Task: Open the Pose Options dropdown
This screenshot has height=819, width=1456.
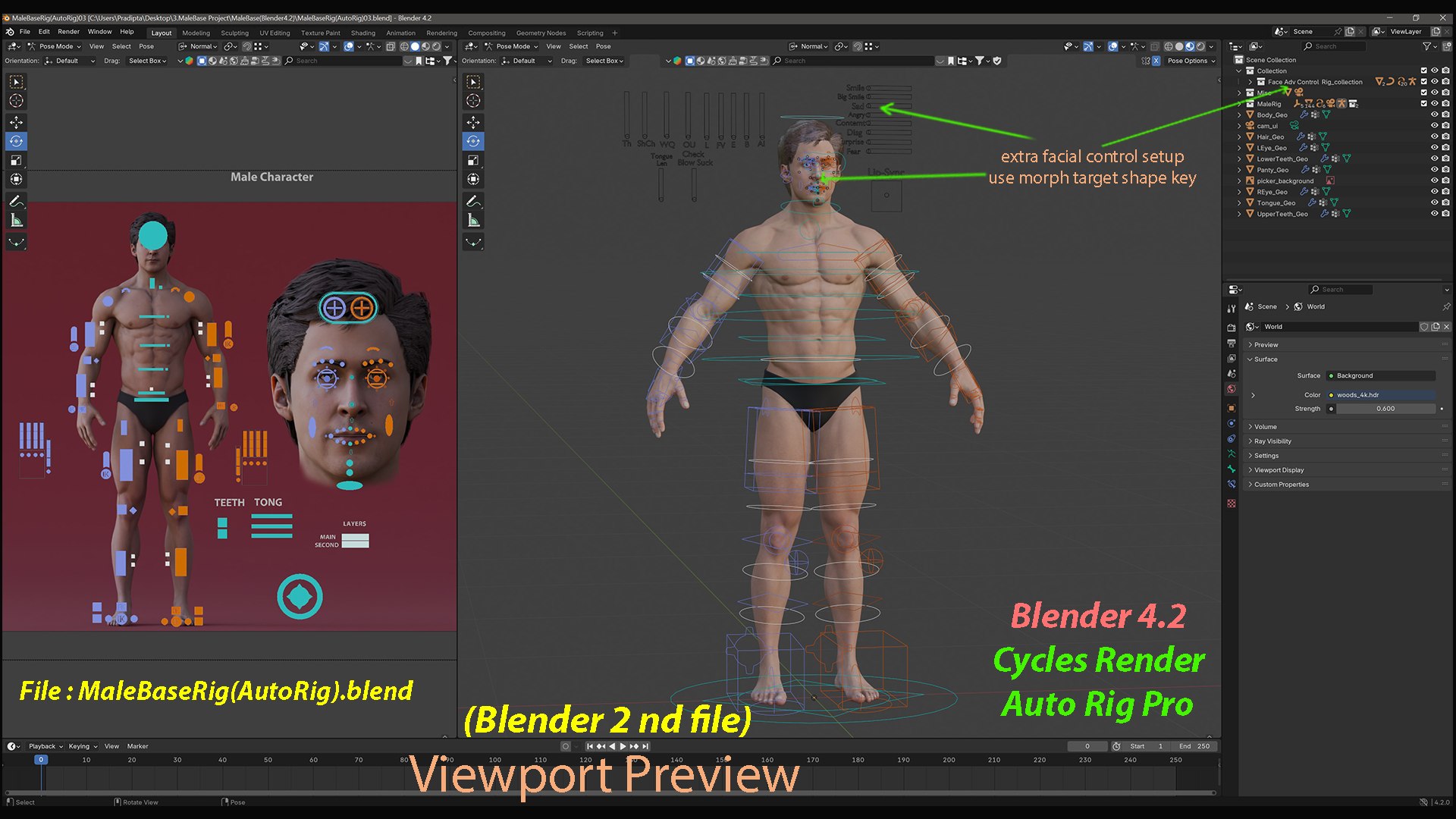Action: 1191,61
